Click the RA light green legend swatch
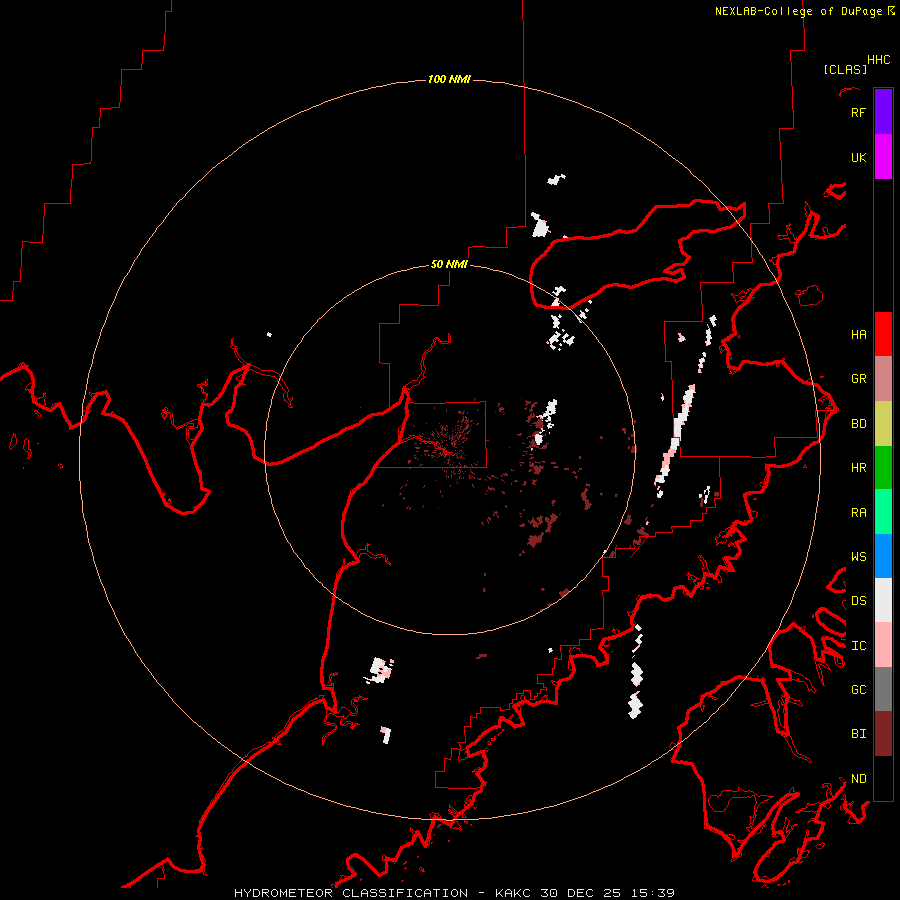Image resolution: width=900 pixels, height=900 pixels. pos(883,512)
